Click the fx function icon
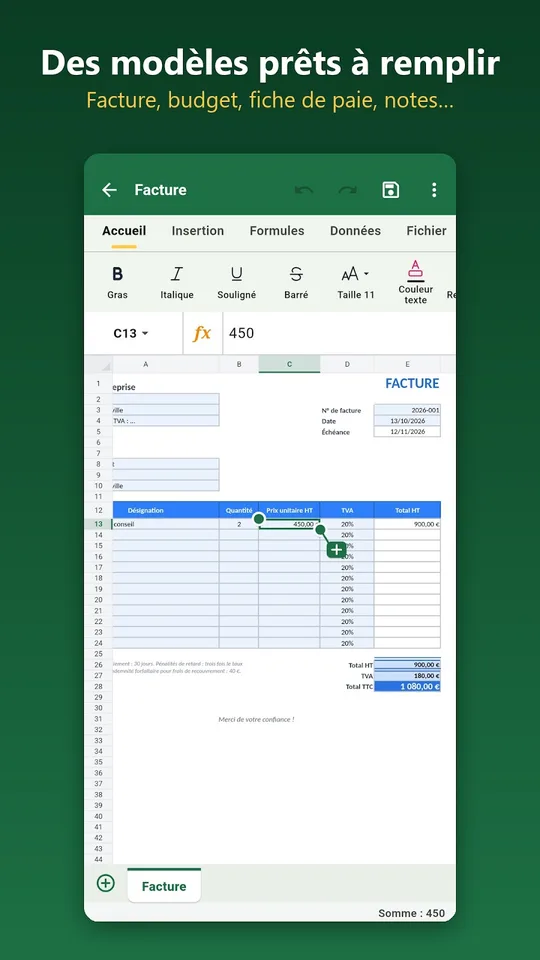This screenshot has height=960, width=540. coord(202,333)
